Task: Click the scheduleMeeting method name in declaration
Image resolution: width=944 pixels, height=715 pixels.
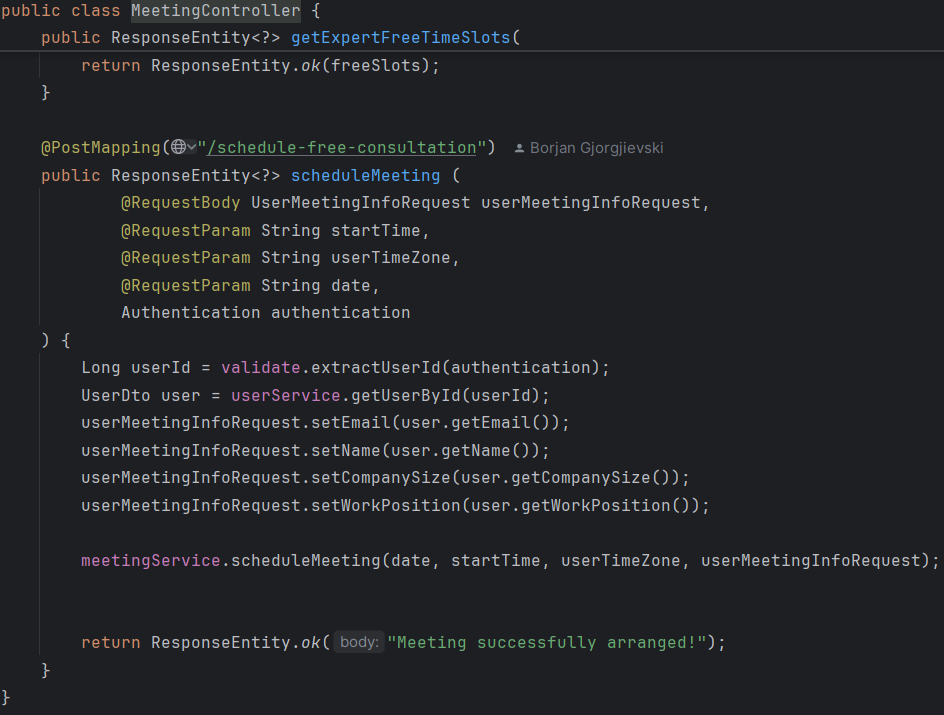Action: (x=365, y=175)
